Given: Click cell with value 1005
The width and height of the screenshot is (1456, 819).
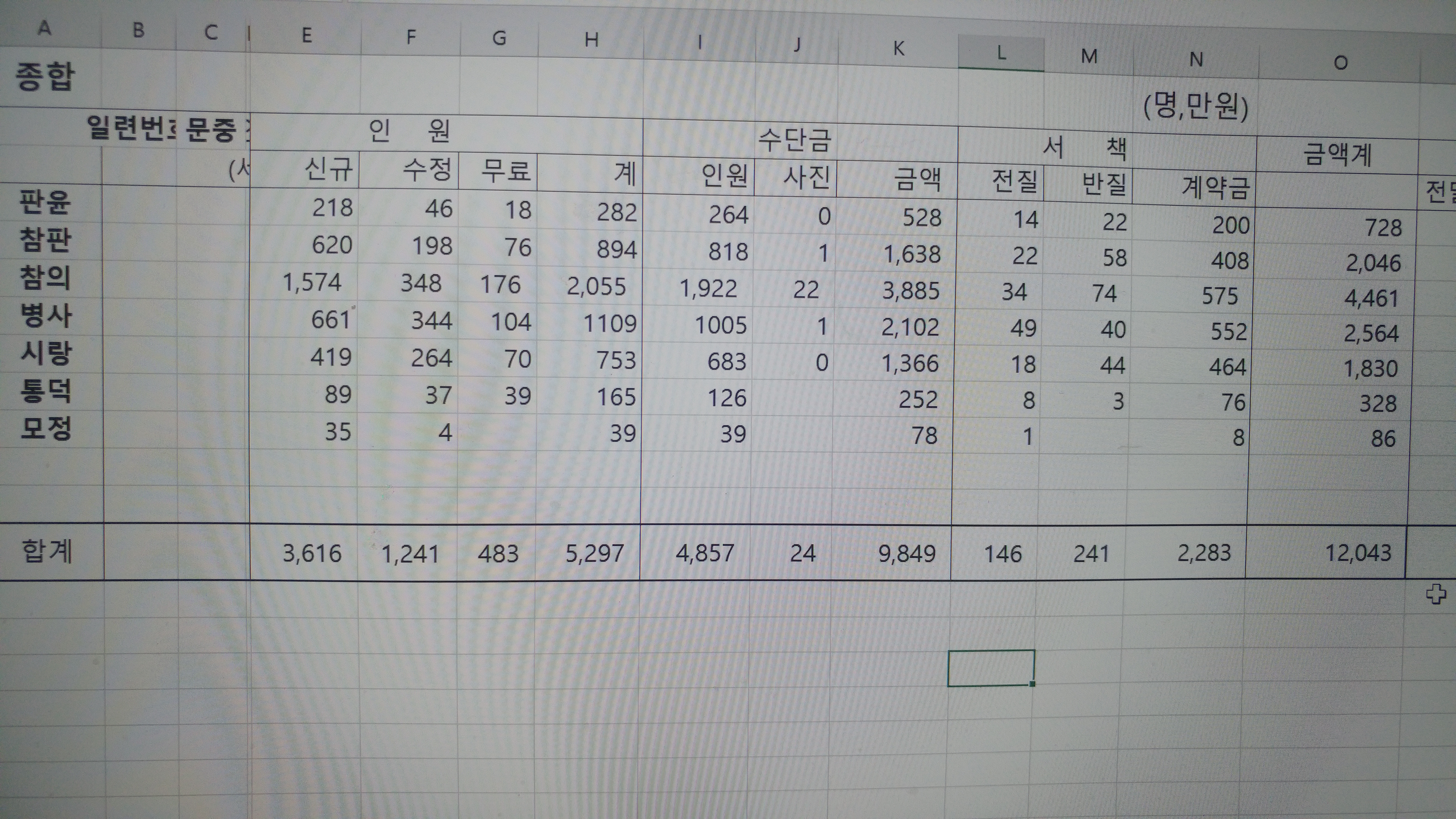Looking at the screenshot, I should [721, 326].
